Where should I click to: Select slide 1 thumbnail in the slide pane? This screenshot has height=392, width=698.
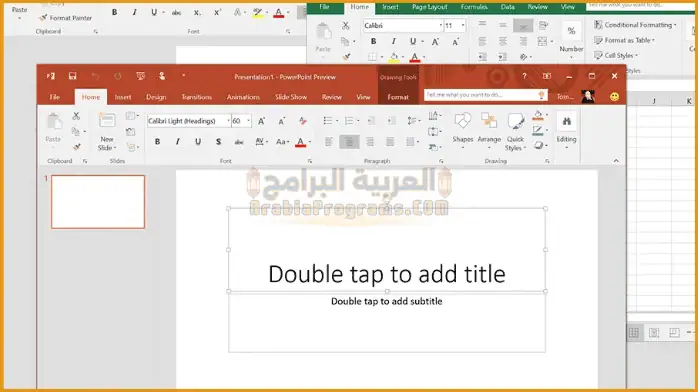98,202
